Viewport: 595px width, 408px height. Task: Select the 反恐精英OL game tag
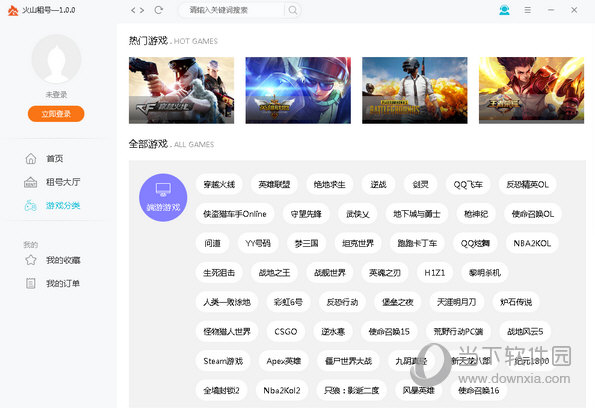[x=527, y=184]
